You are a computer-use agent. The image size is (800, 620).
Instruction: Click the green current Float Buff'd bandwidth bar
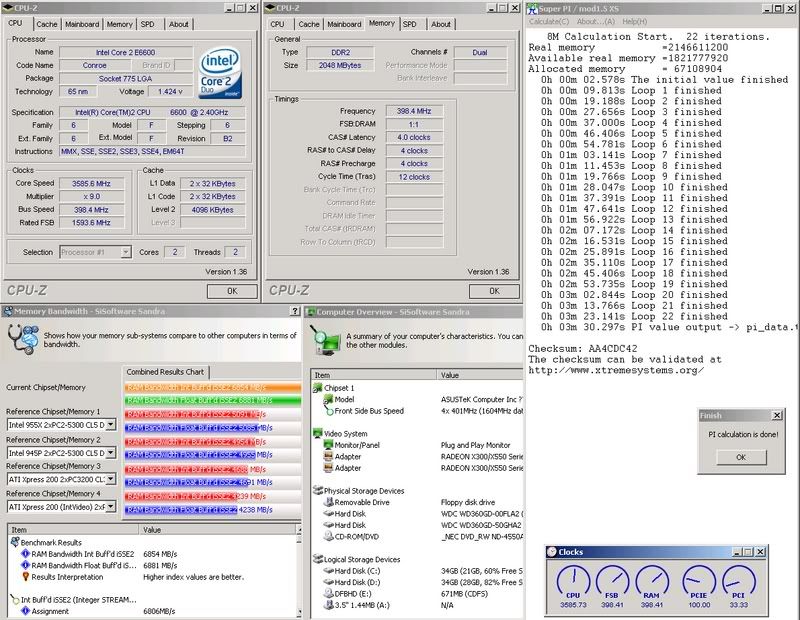[x=212, y=400]
